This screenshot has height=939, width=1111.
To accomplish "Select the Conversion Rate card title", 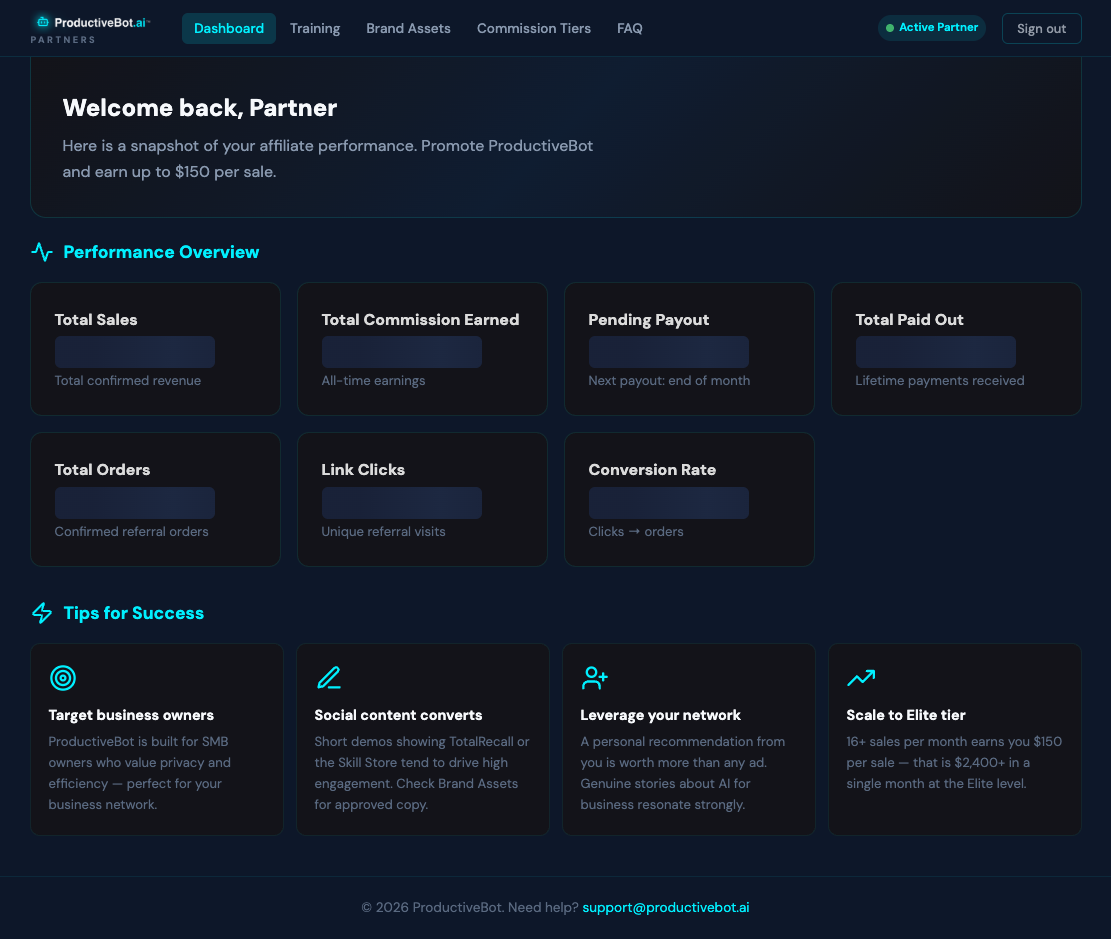I will pos(652,470).
